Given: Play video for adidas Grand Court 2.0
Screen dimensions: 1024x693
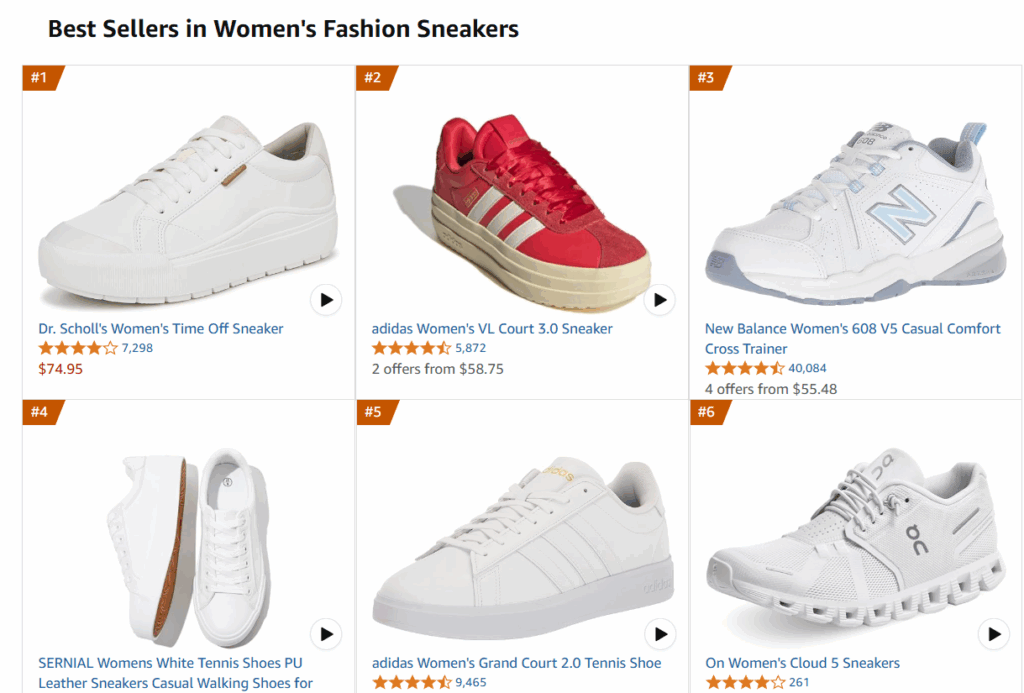Looking at the screenshot, I should tap(659, 633).
